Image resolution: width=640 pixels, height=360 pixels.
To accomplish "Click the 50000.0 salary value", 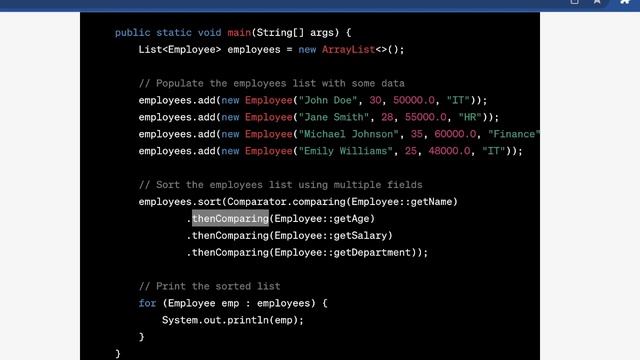I will [414, 100].
